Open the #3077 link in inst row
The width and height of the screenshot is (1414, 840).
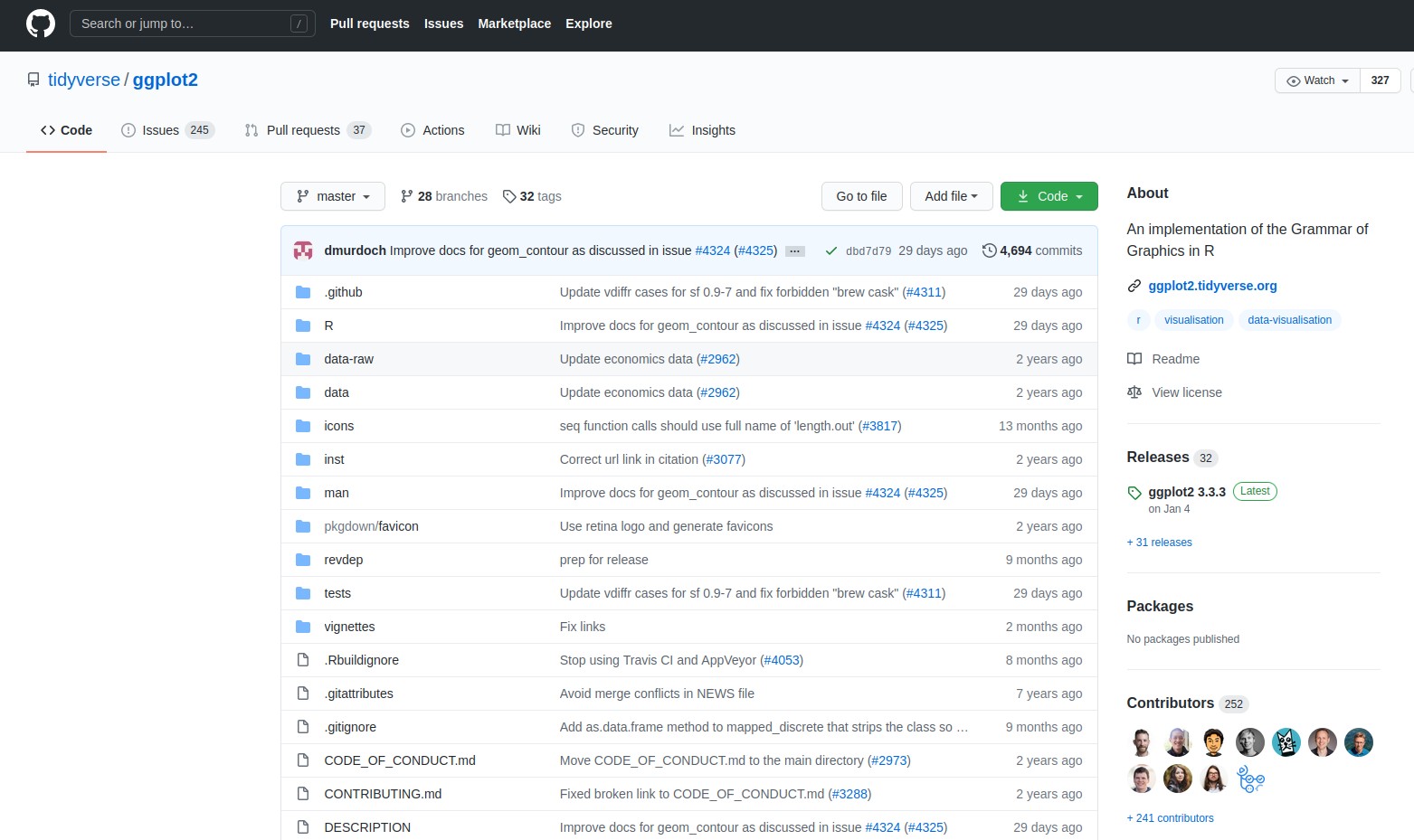click(x=724, y=459)
